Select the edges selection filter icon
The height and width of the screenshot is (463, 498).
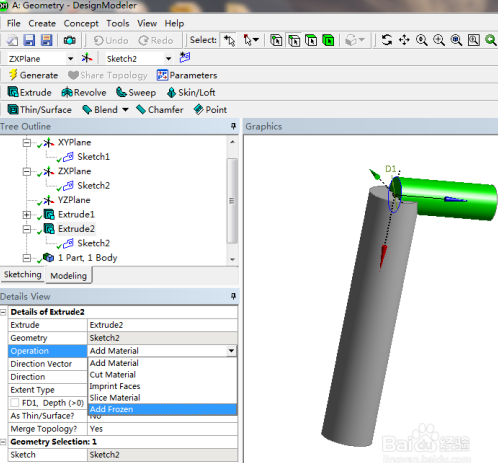pos(294,40)
